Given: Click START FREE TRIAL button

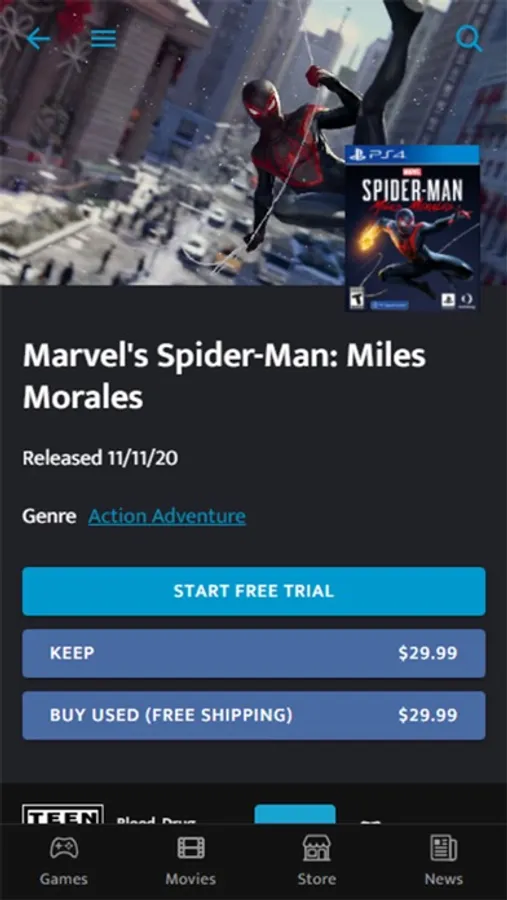Looking at the screenshot, I should pyautogui.click(x=254, y=591).
